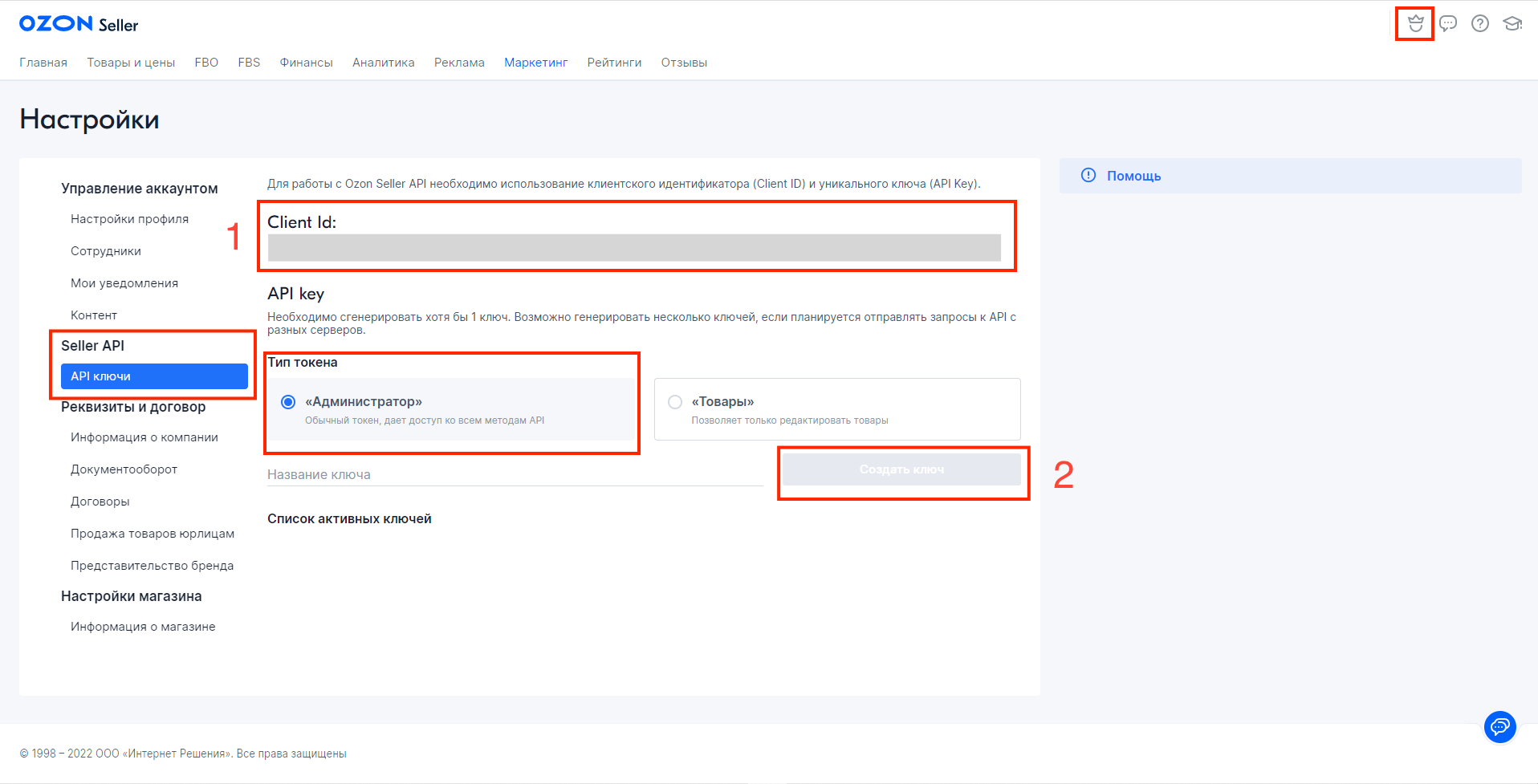The height and width of the screenshot is (784, 1538).
Task: Open Информация о магазине in the sidebar
Action: pyautogui.click(x=143, y=627)
